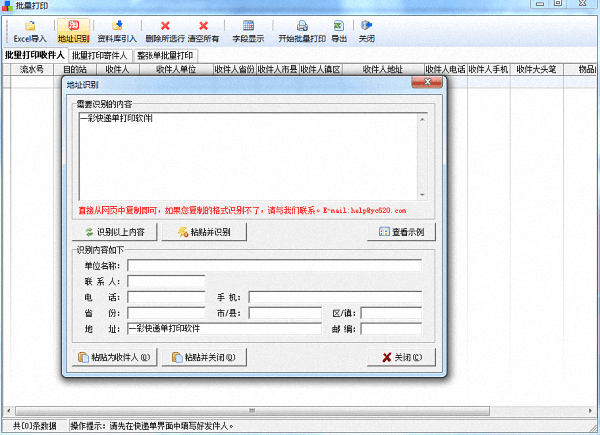This screenshot has height=435, width=600.
Task: Open the 整张单批量打印 tab
Action: tap(165, 55)
